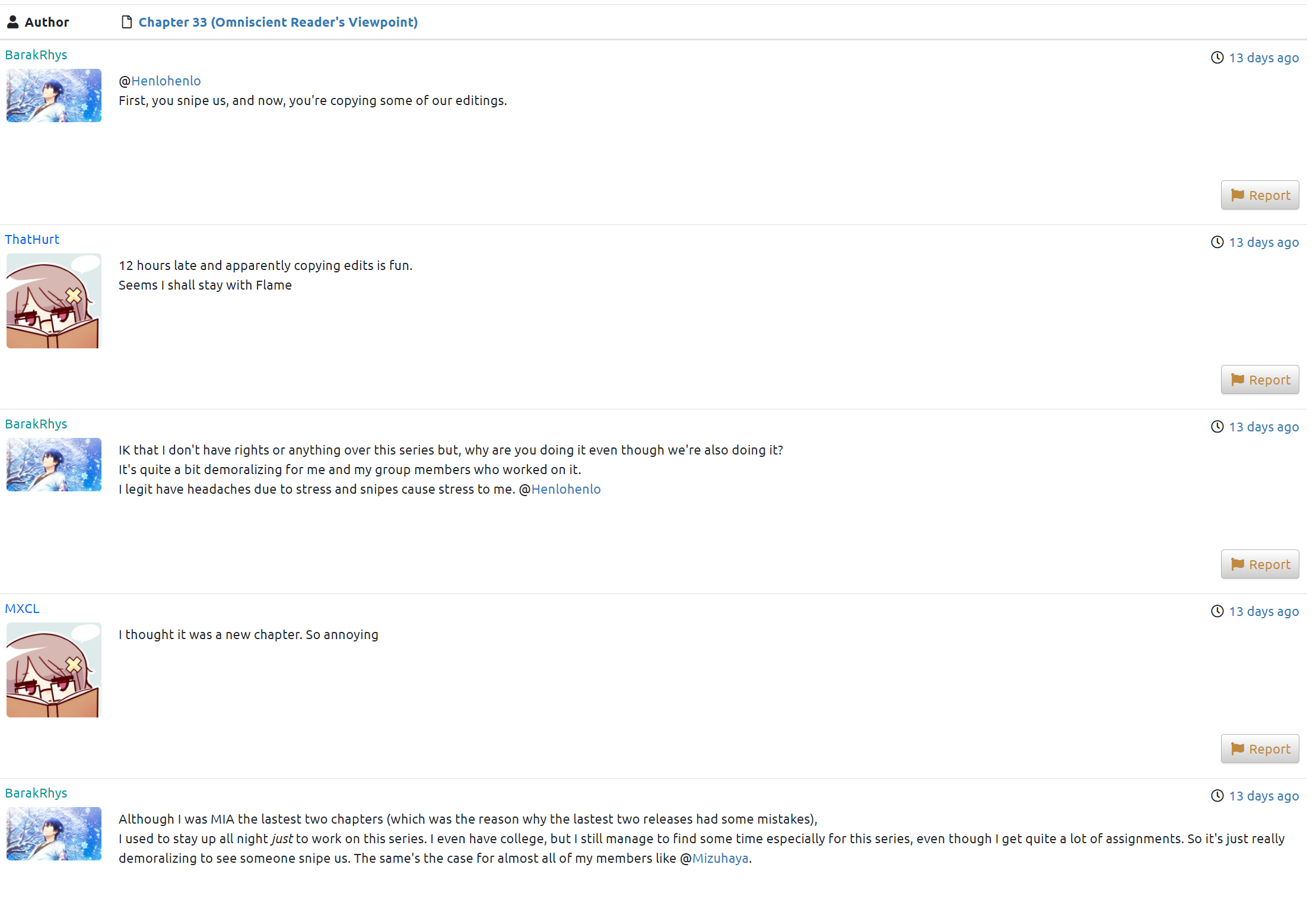This screenshot has width=1316, height=918.
Task: Report ThatHurt's comment
Action: pyautogui.click(x=1260, y=380)
